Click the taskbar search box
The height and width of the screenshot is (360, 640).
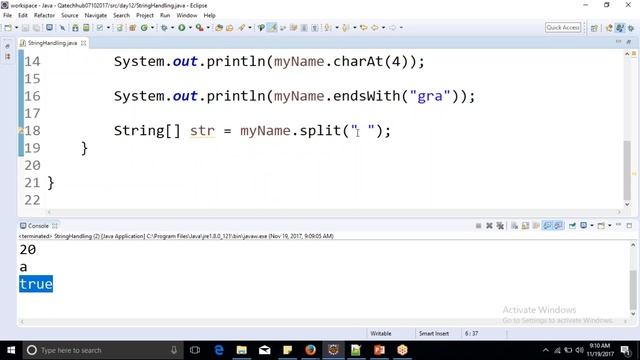pos(102,350)
